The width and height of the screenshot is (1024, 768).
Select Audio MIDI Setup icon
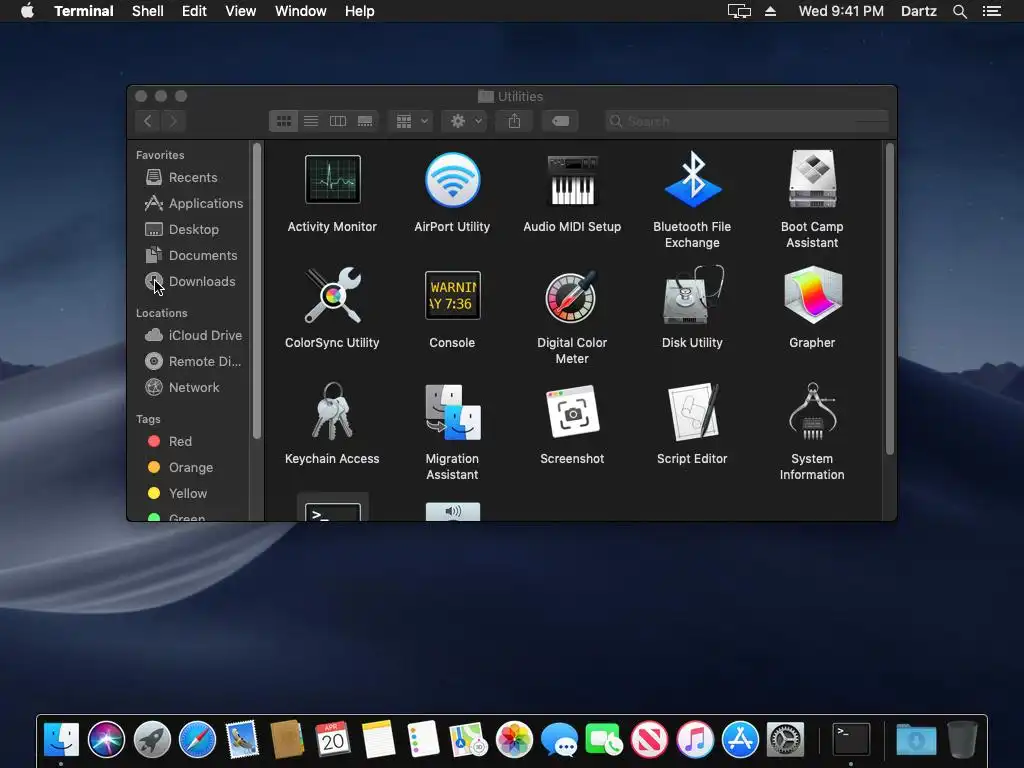pos(572,181)
